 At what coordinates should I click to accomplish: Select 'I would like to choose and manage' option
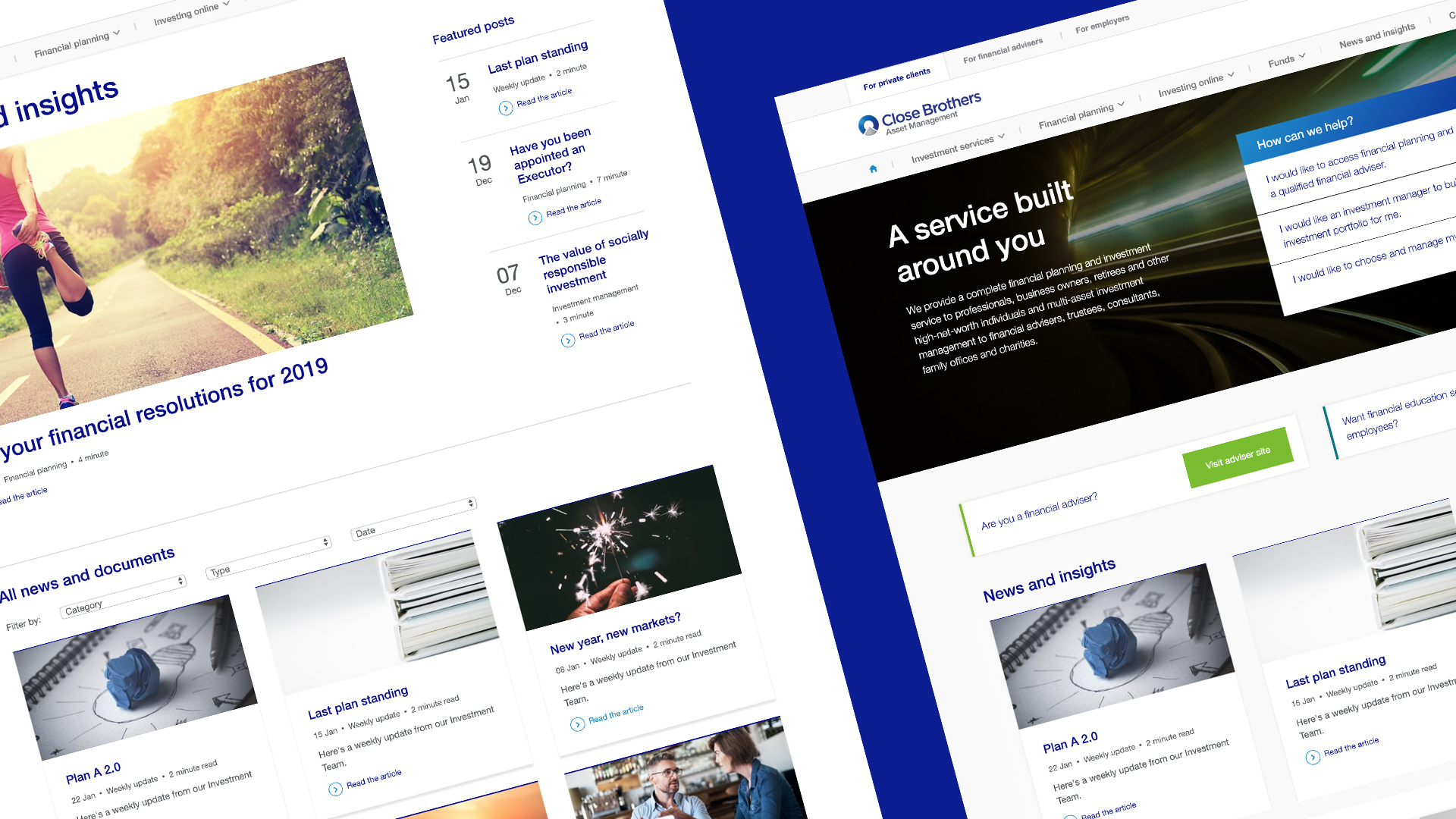1373,259
